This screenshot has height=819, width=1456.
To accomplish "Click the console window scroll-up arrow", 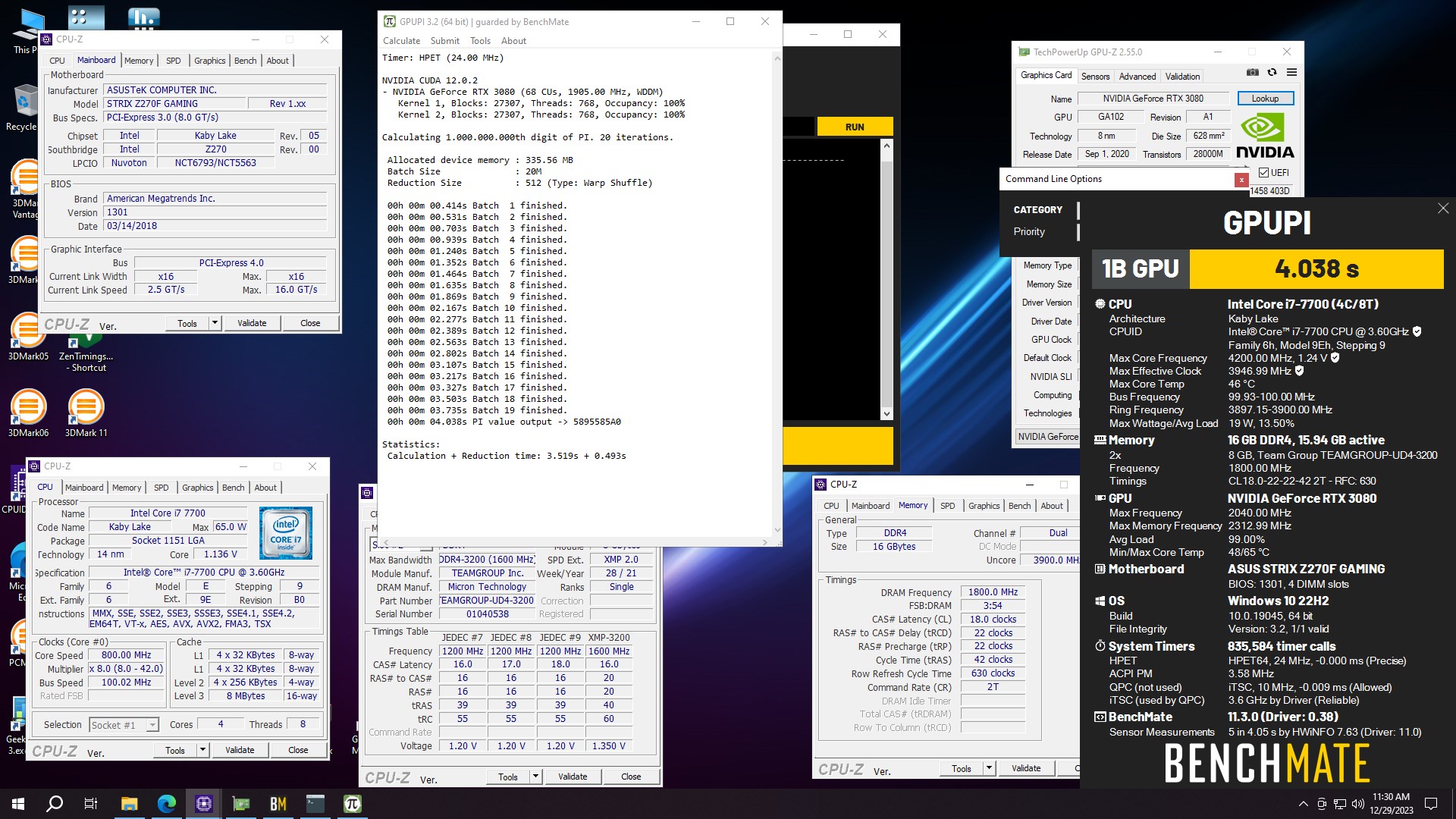I will tap(886, 146).
